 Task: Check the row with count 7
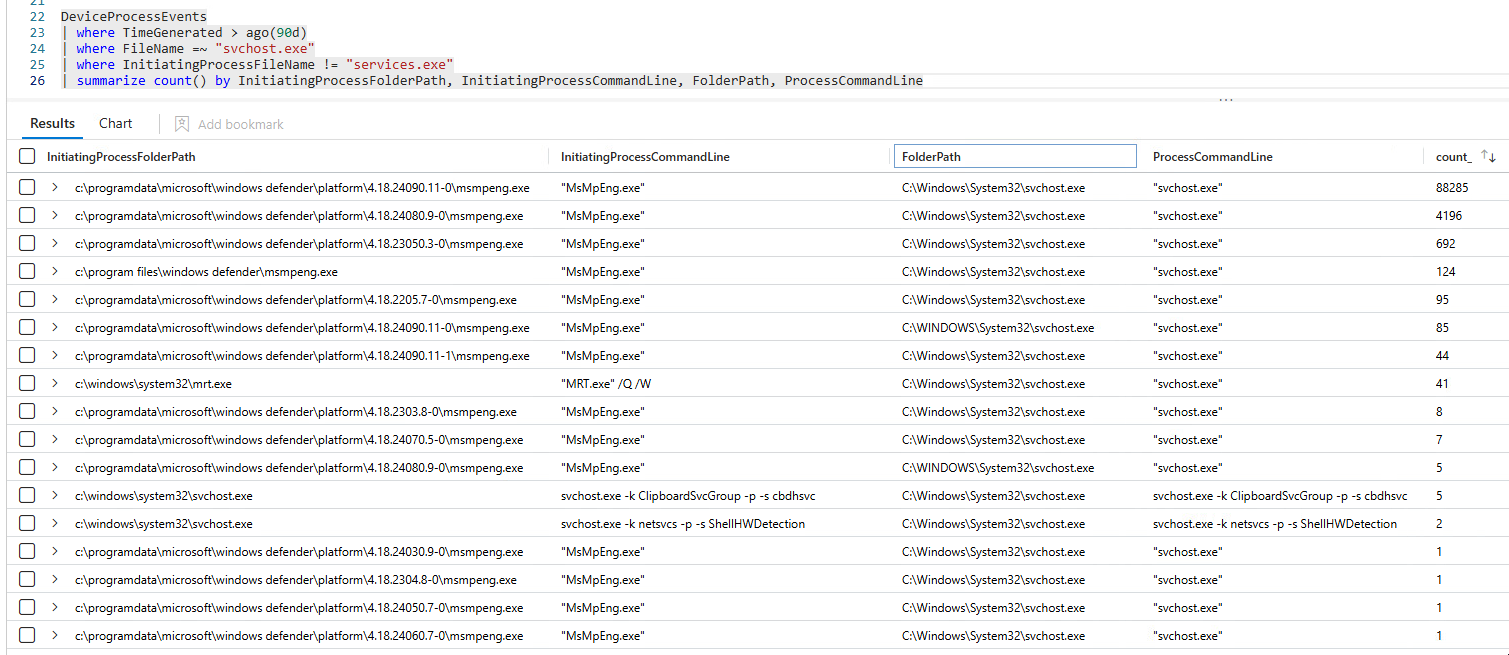tap(27, 439)
